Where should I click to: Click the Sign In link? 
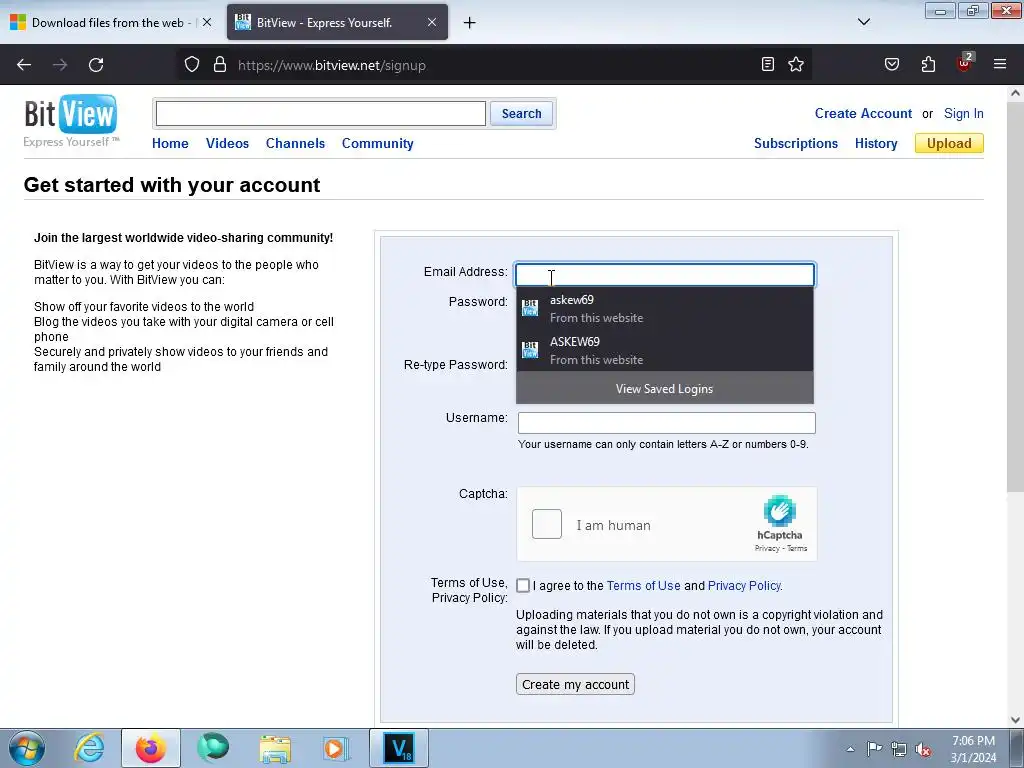click(x=963, y=114)
